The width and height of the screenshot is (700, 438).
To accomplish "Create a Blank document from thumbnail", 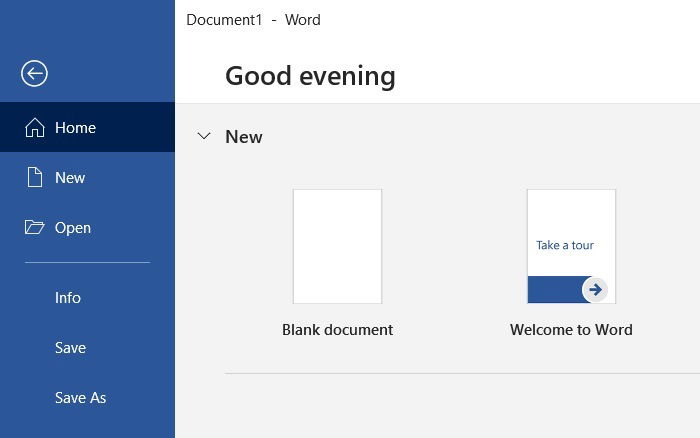I will (338, 246).
